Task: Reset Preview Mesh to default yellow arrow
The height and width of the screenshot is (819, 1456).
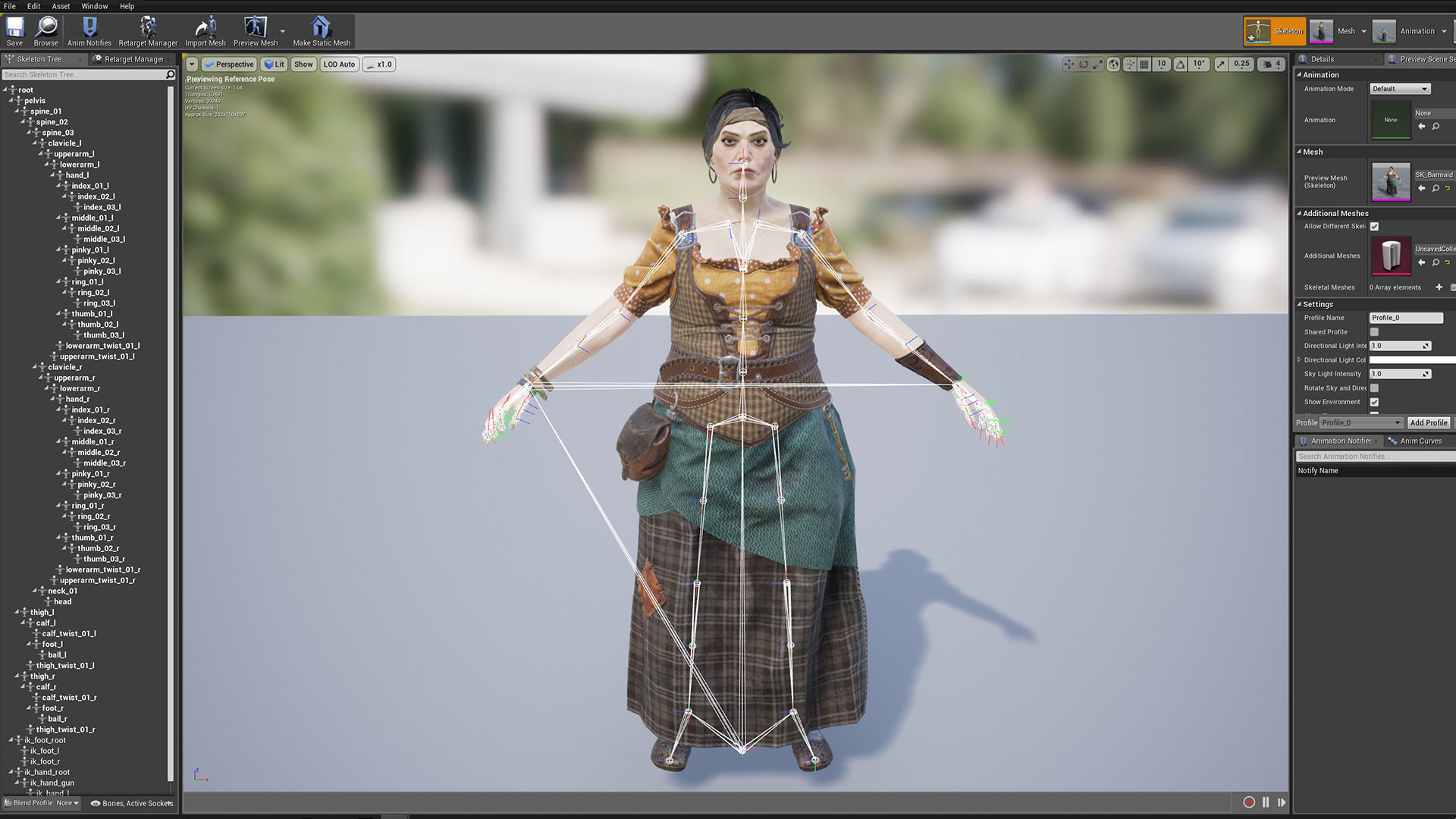Action: click(1448, 188)
